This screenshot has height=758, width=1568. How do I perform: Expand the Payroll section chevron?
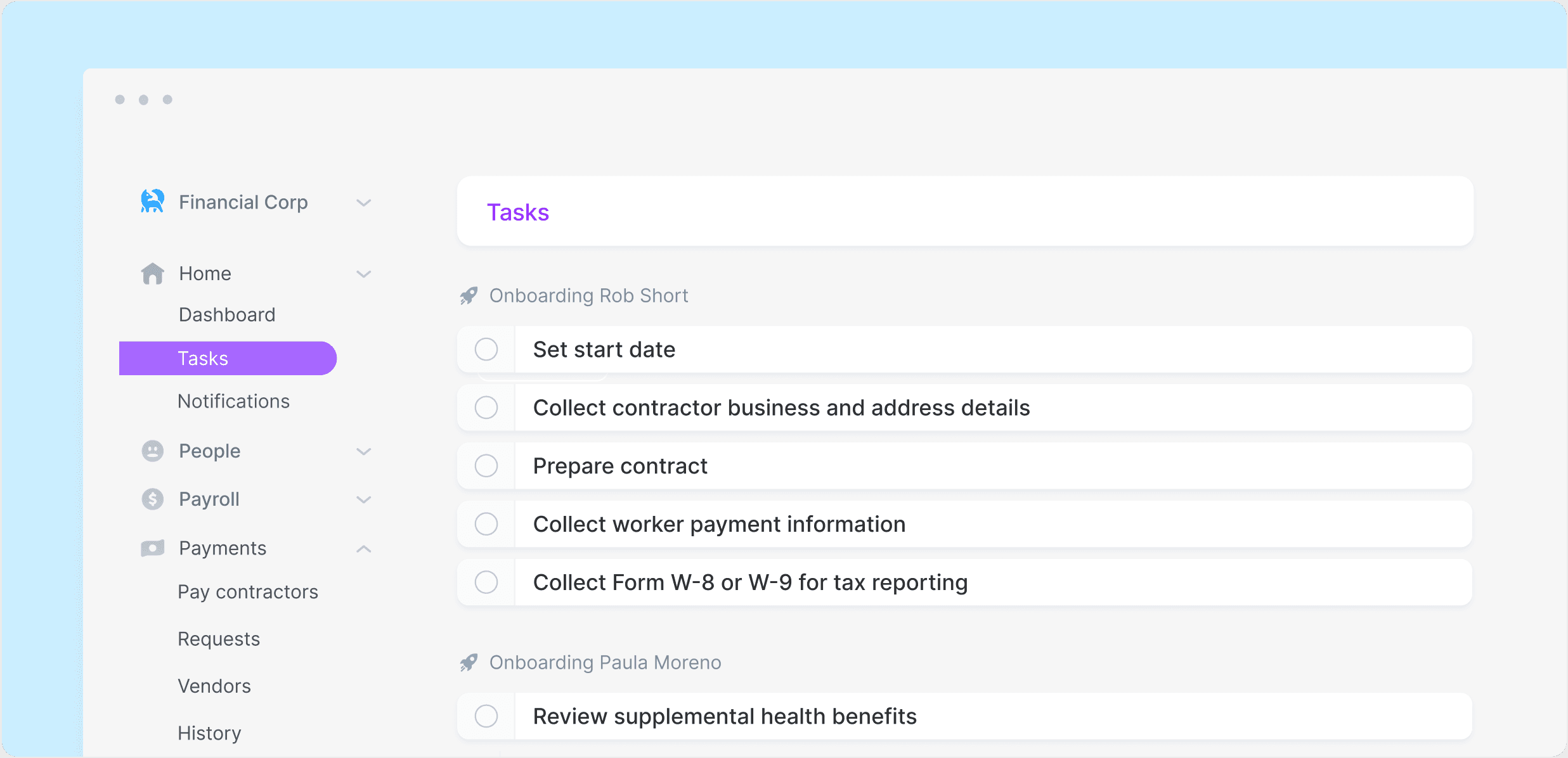pyautogui.click(x=363, y=499)
